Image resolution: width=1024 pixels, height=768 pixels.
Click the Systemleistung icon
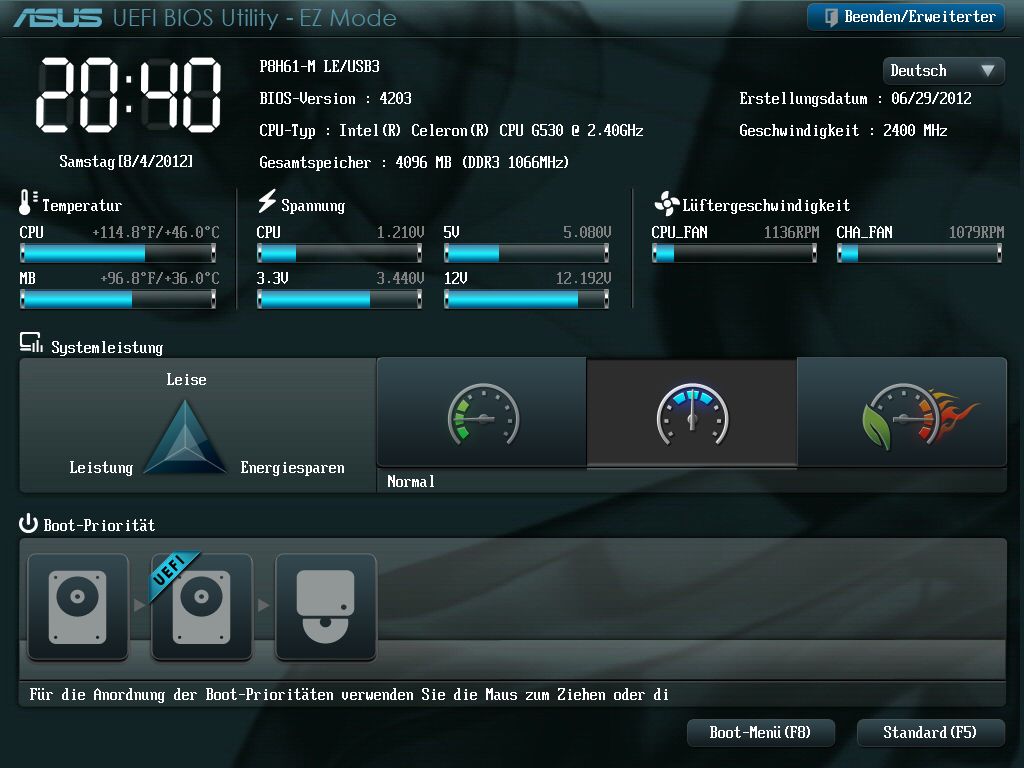point(31,343)
